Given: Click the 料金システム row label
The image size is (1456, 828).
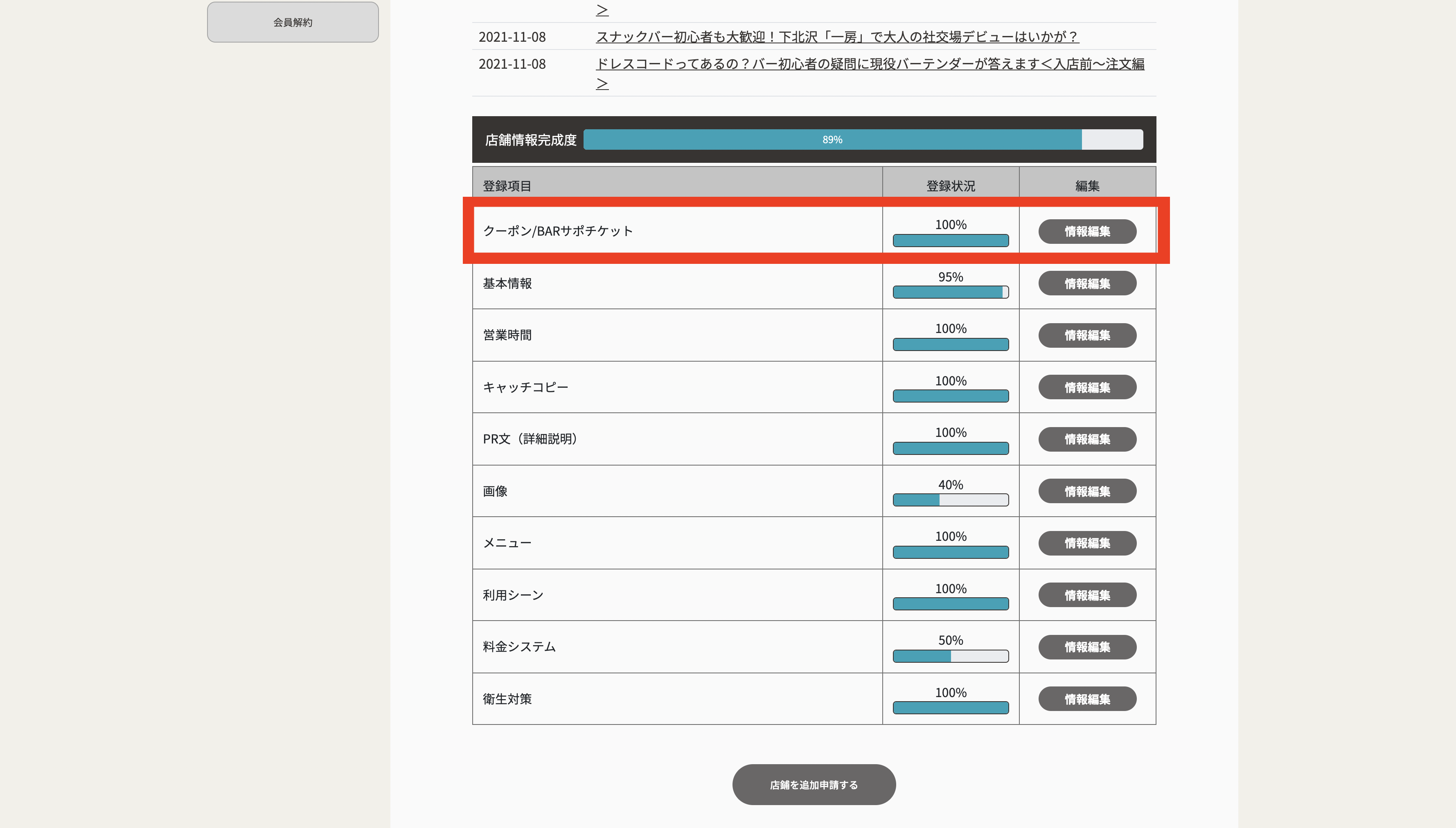Looking at the screenshot, I should click(519, 647).
